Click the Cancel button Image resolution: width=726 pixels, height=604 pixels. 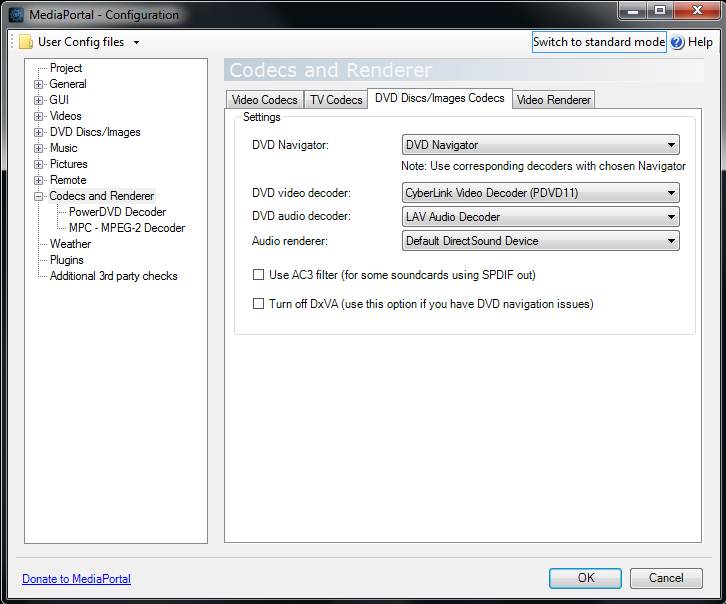[x=666, y=578]
